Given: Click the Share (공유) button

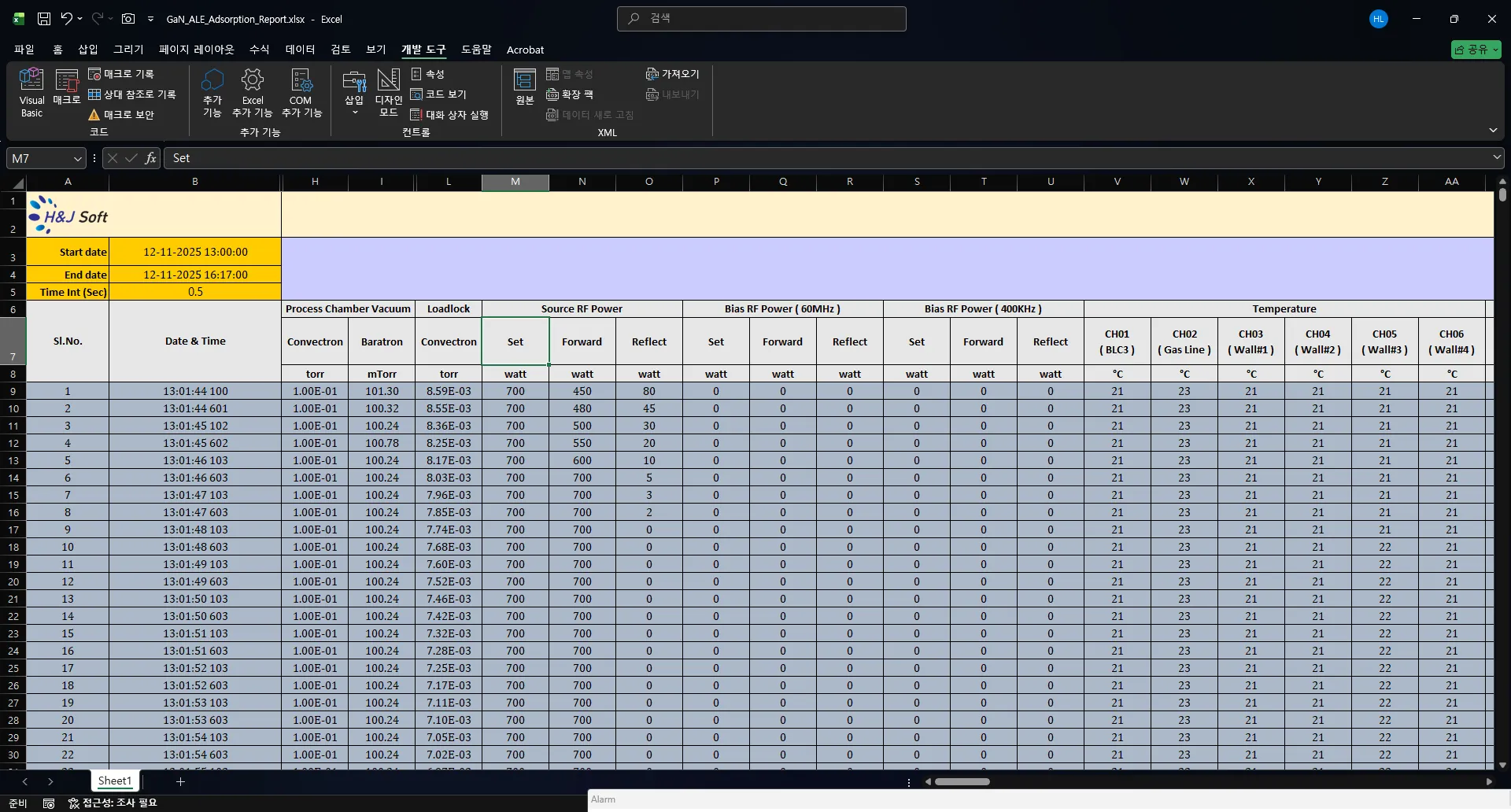Looking at the screenshot, I should point(1476,50).
